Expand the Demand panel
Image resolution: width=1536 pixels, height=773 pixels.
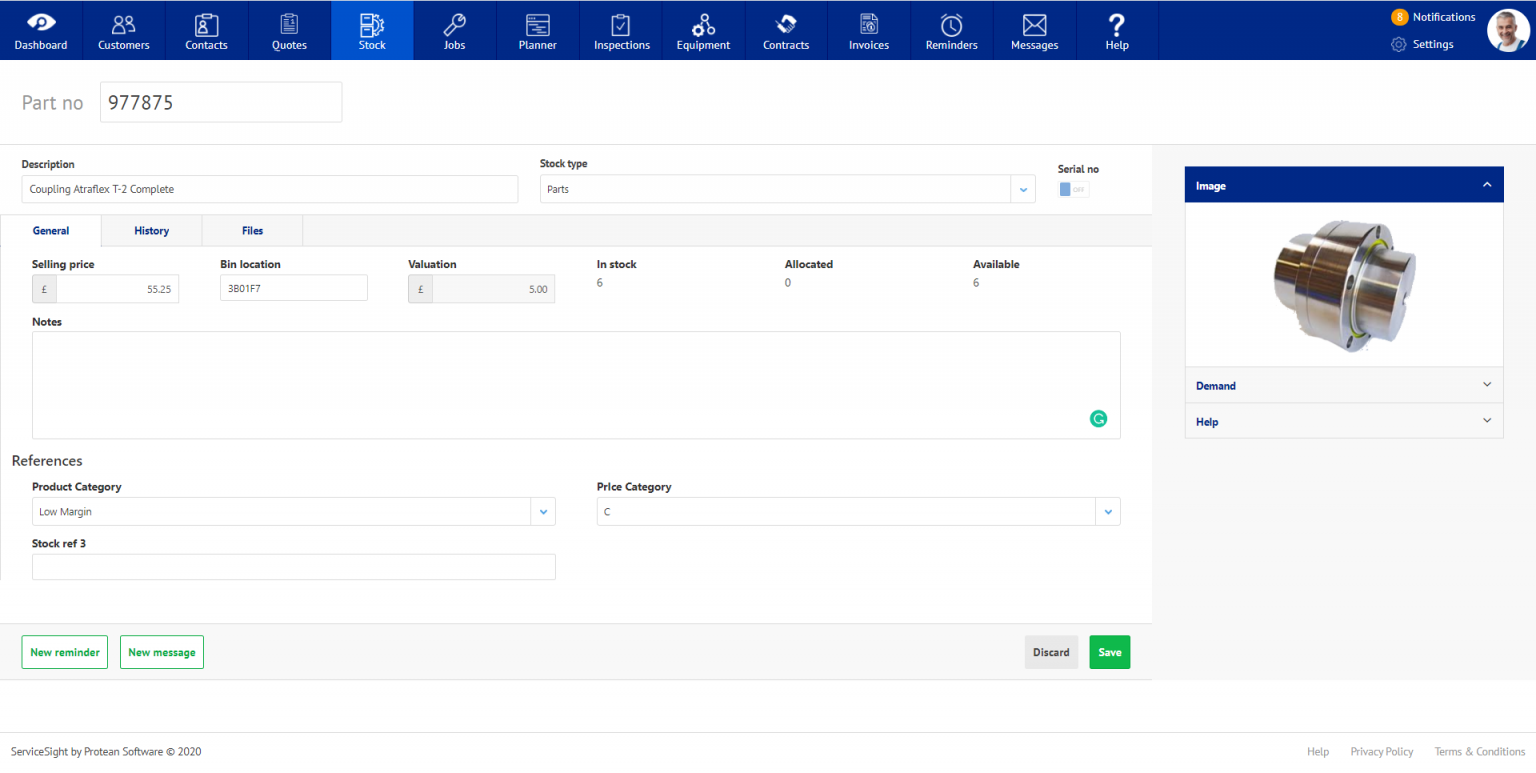(x=1343, y=385)
